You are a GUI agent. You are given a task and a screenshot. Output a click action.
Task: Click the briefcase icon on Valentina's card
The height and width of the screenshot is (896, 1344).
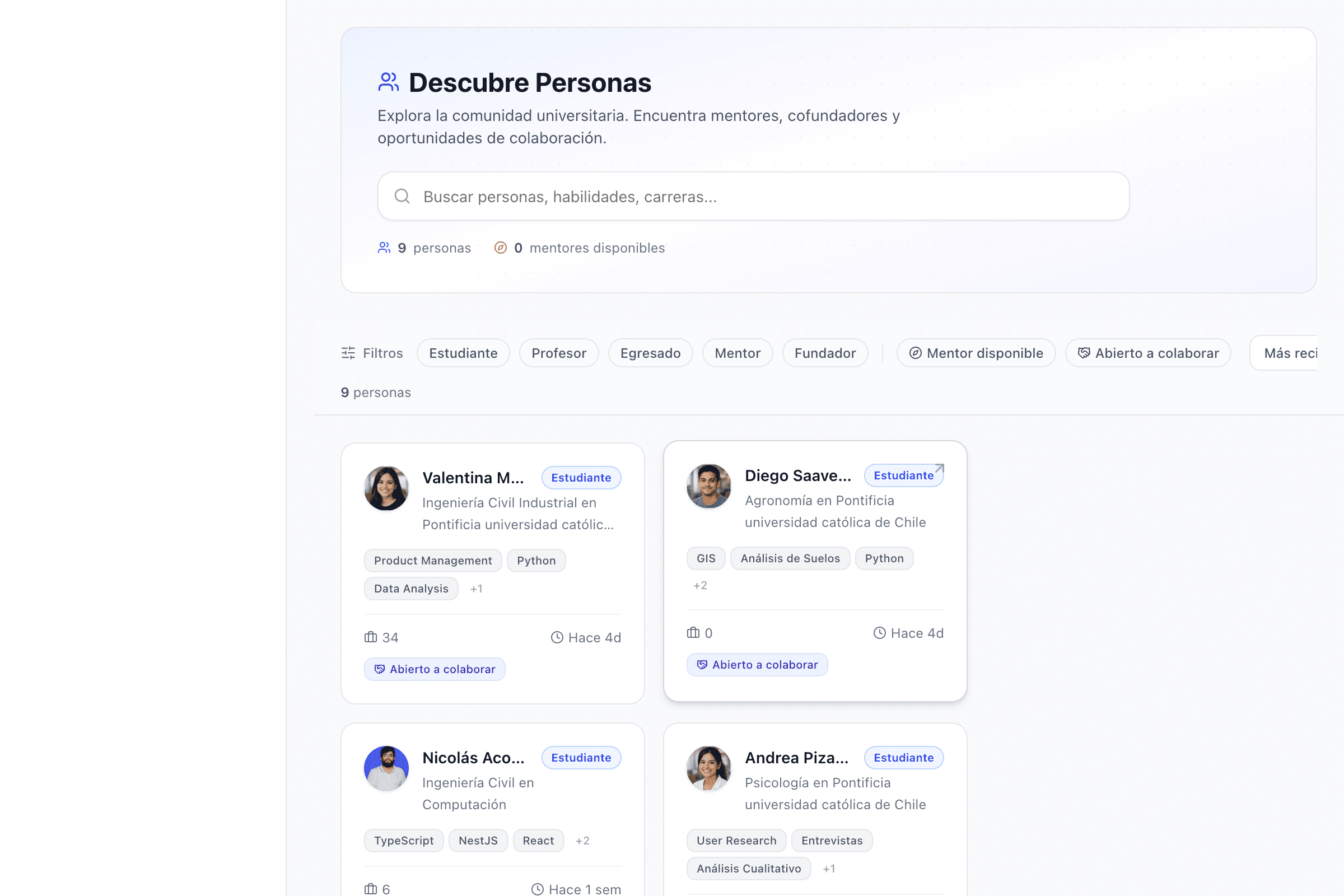[x=370, y=637]
